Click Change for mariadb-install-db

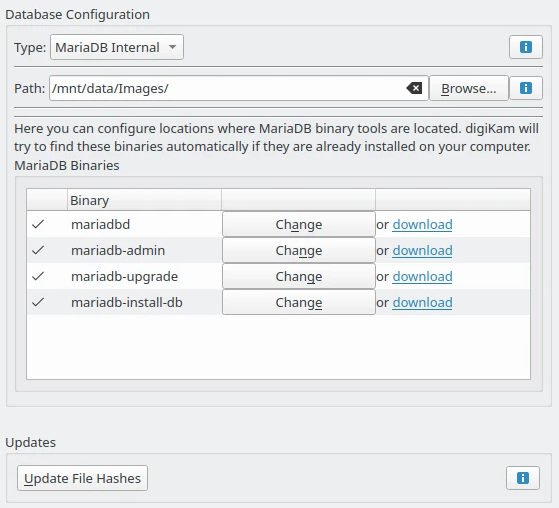tap(299, 302)
